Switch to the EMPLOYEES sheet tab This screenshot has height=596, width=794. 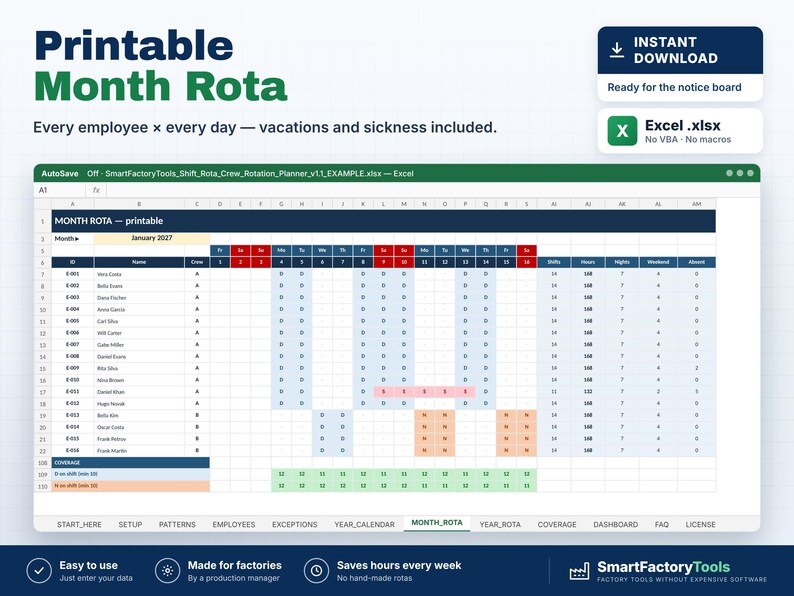point(234,525)
